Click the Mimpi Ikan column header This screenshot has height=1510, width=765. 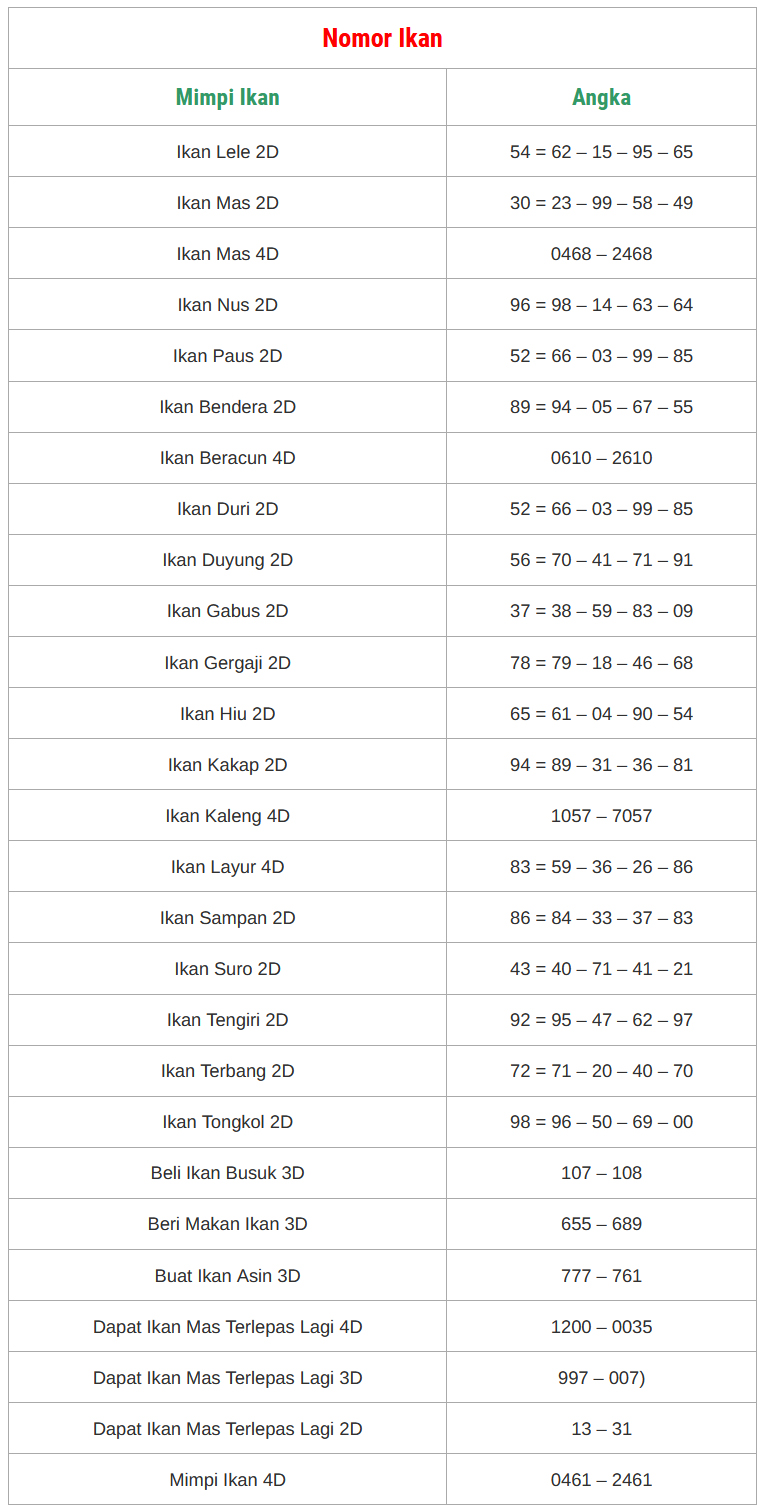pos(227,97)
